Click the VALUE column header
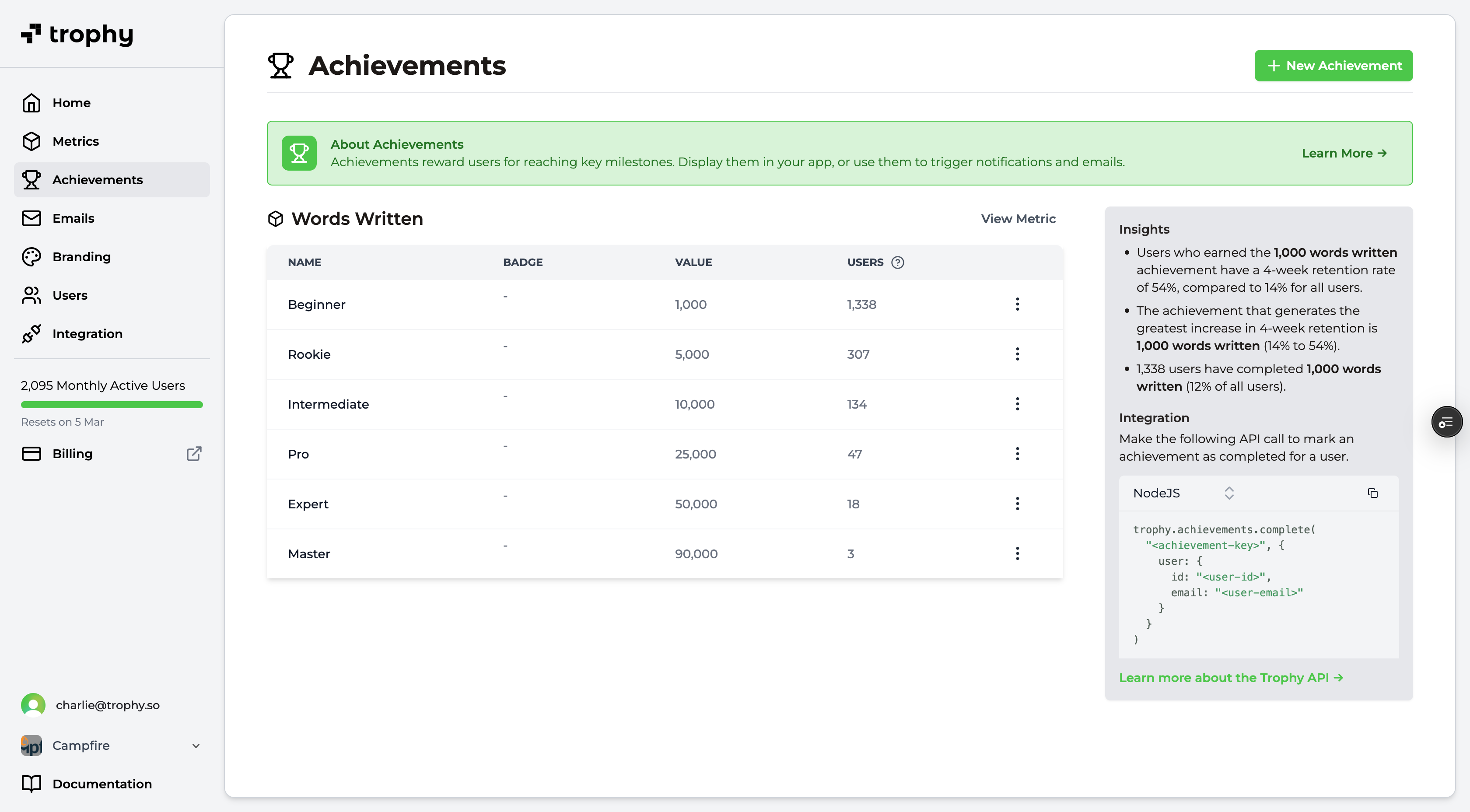 (693, 262)
